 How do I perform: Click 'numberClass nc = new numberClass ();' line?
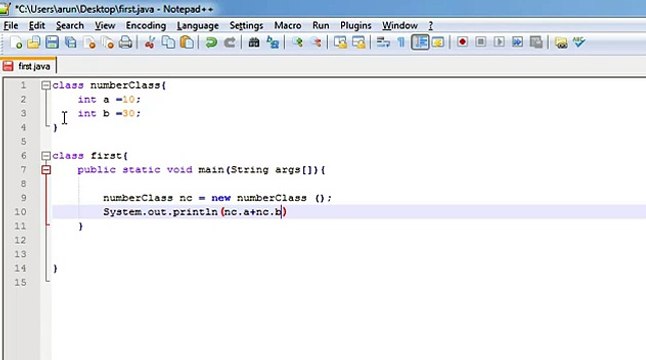click(217, 198)
